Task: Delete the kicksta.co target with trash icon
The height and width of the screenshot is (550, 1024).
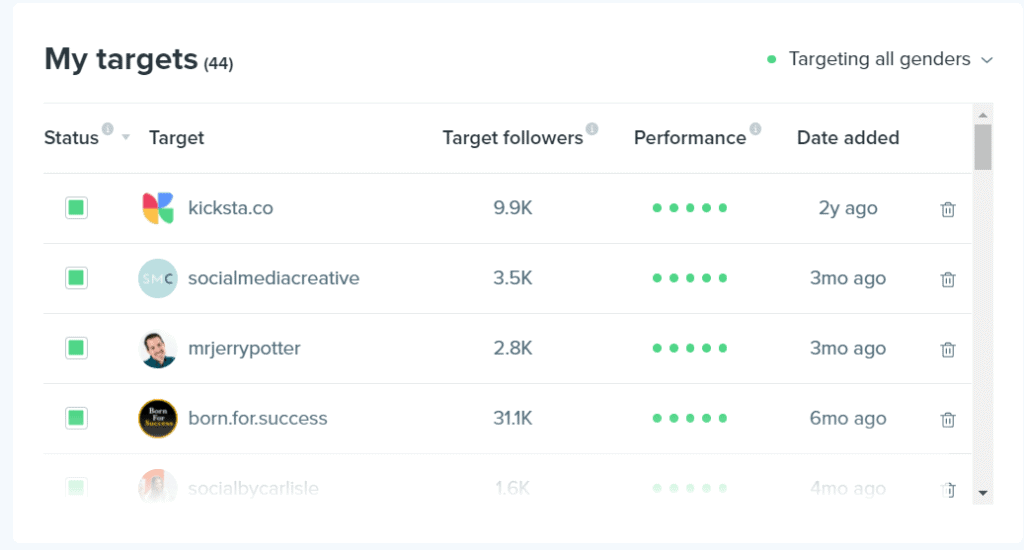Action: point(948,209)
